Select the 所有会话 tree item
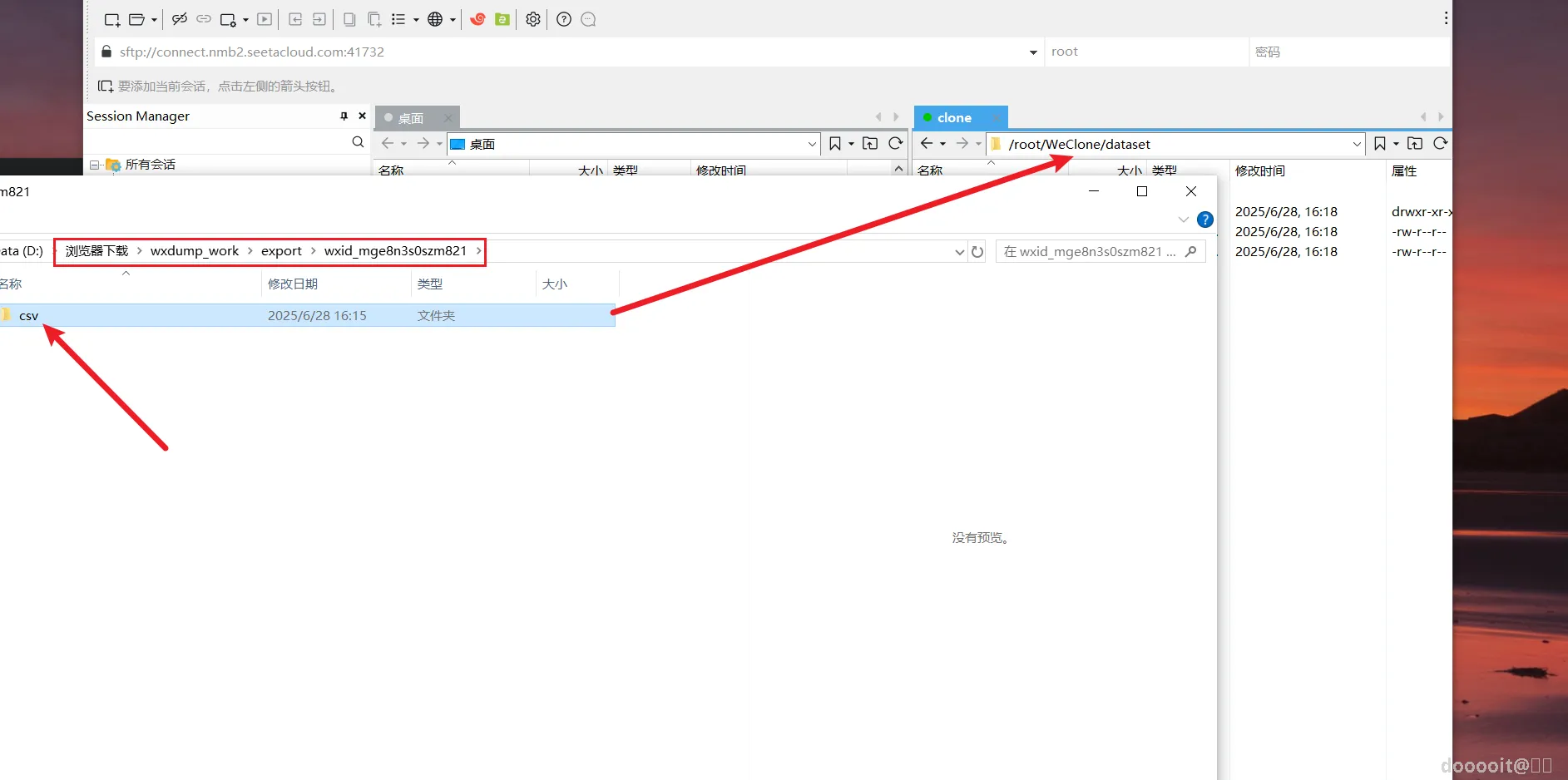Viewport: 1568px width, 780px height. click(150, 165)
